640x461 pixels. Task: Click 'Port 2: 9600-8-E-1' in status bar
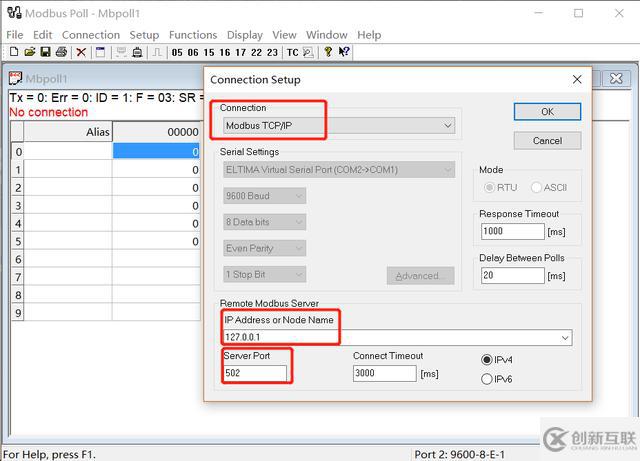click(460, 454)
